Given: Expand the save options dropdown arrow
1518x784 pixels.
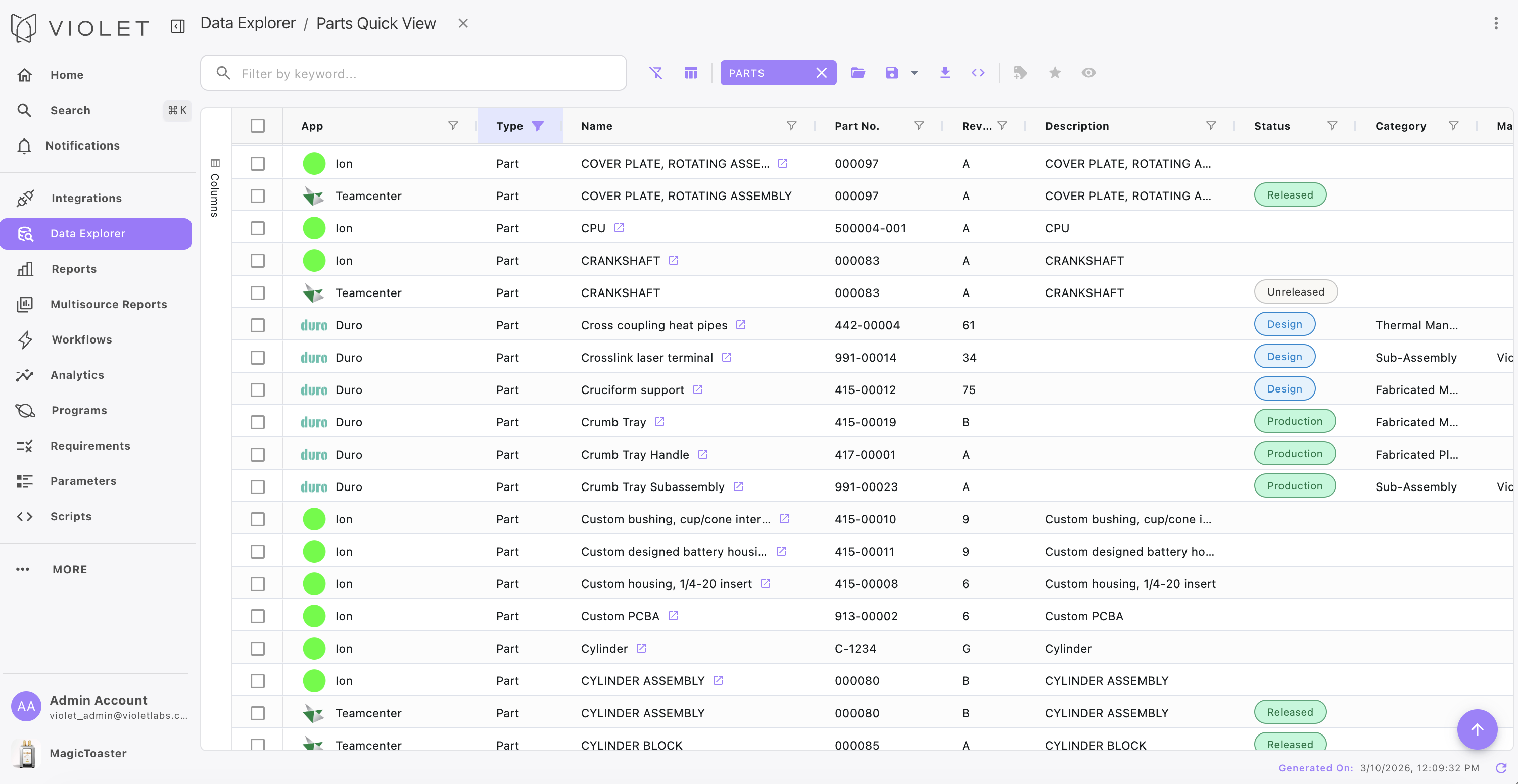Looking at the screenshot, I should [914, 73].
